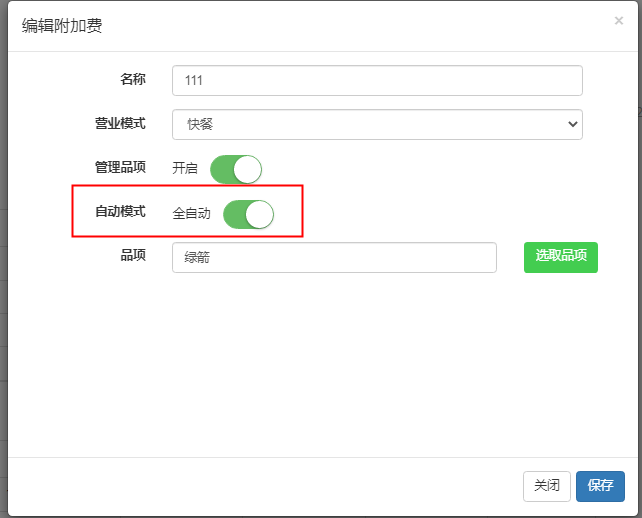The image size is (642, 518).
Task: Click the chevron arrow of the 快餐 select
Action: (572, 124)
